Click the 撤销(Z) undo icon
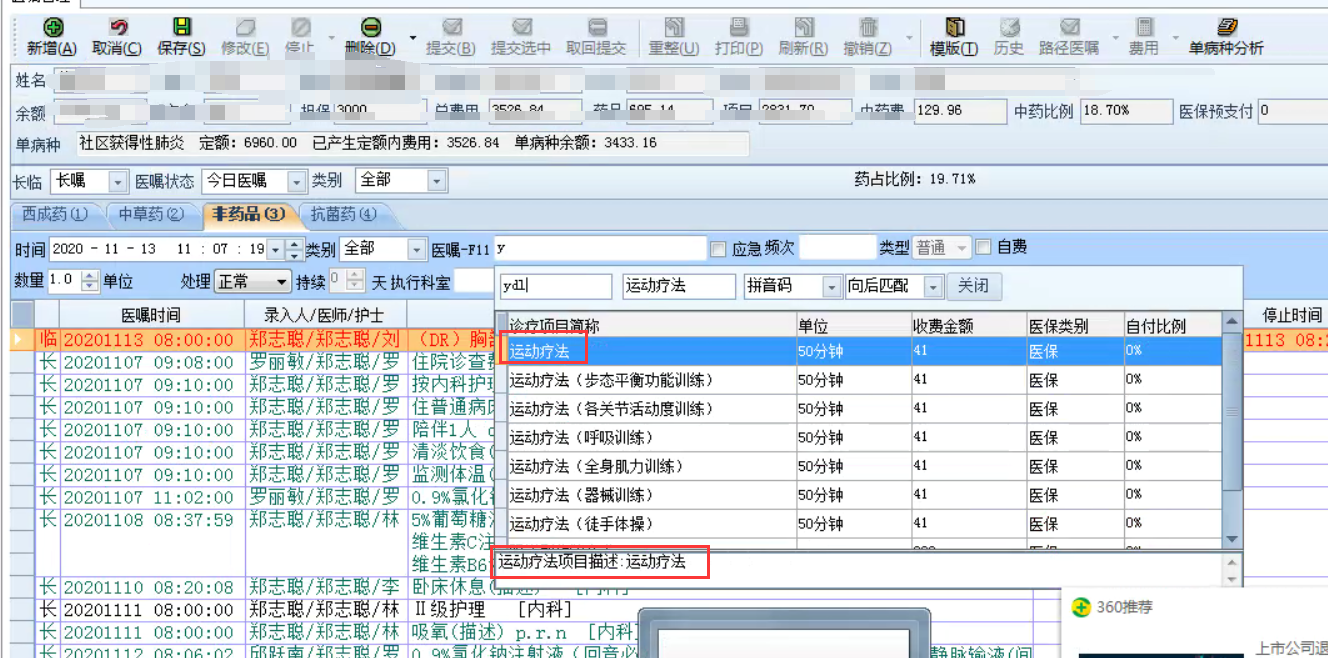Screen dimensions: 1328x658 [x=868, y=29]
